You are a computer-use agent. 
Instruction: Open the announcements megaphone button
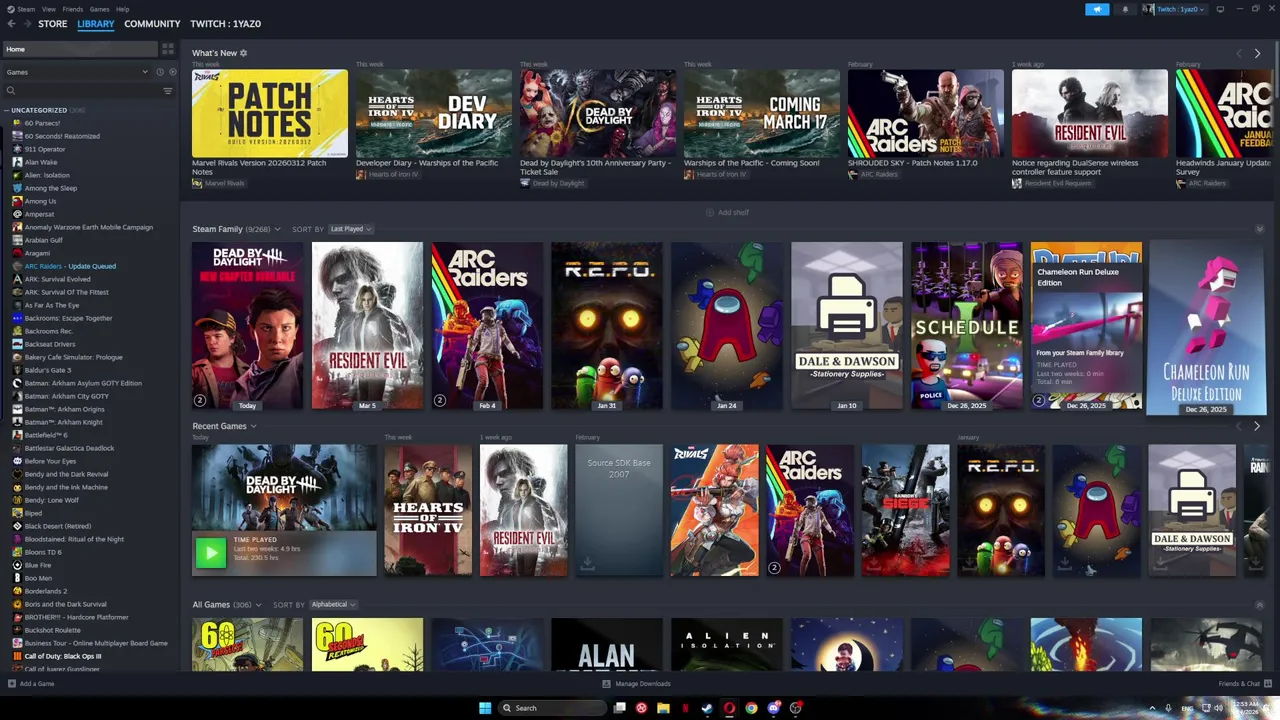click(1097, 9)
